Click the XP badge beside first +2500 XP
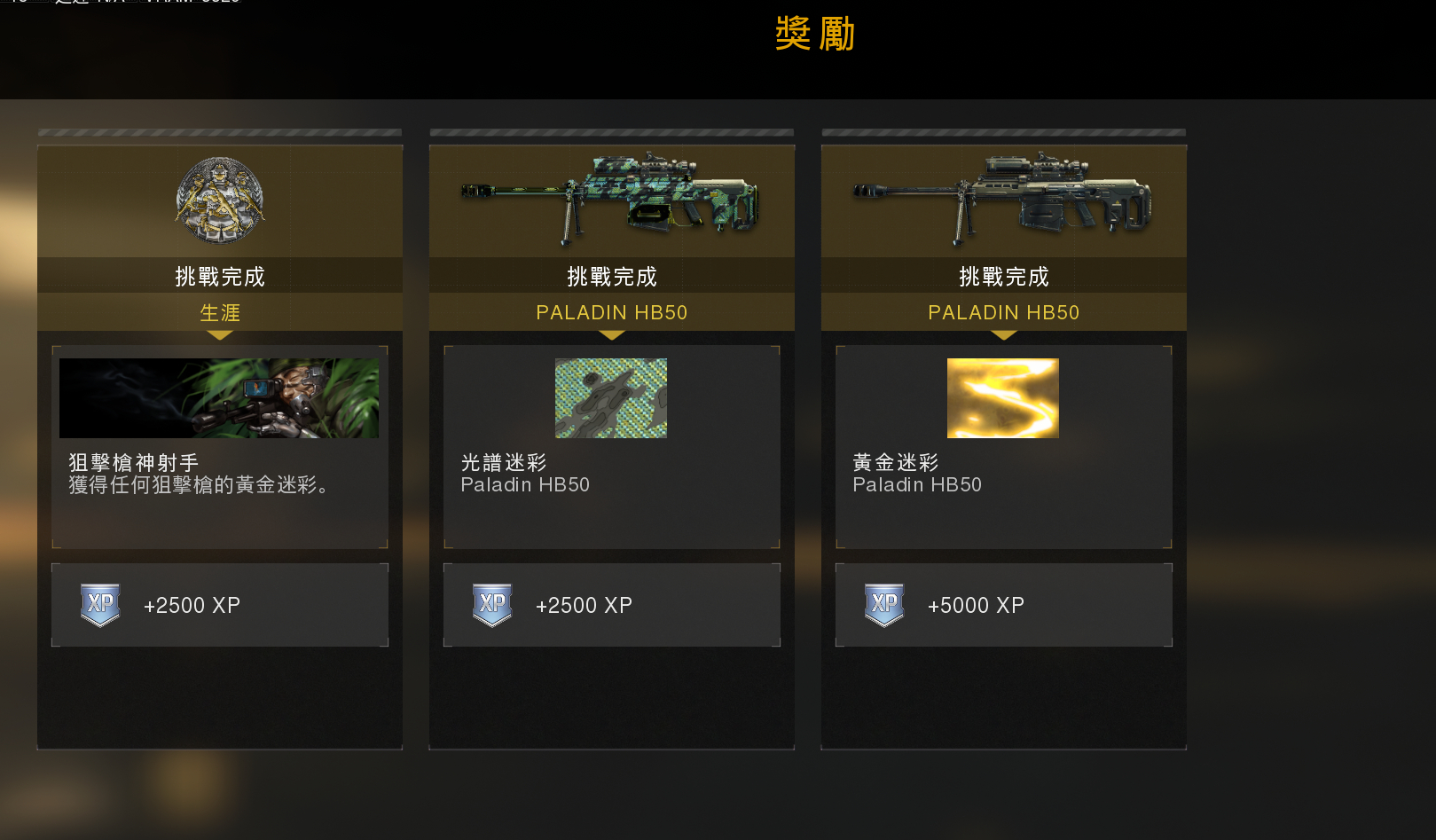Screen dimensions: 1436x840 (100, 605)
